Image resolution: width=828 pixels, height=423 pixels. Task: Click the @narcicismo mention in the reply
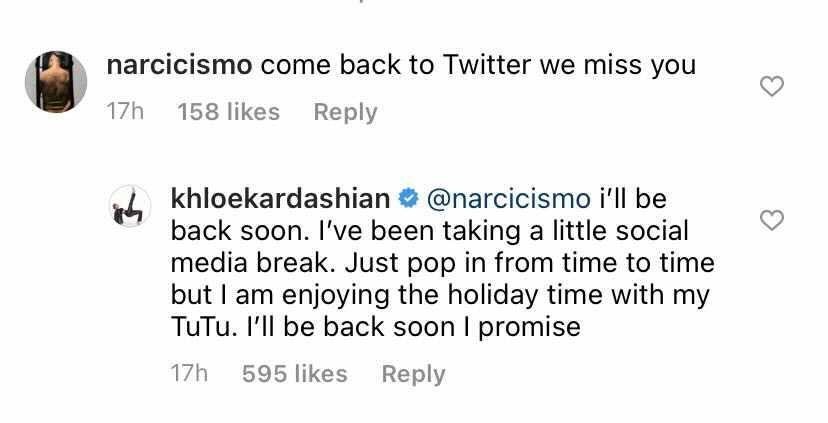tap(508, 199)
